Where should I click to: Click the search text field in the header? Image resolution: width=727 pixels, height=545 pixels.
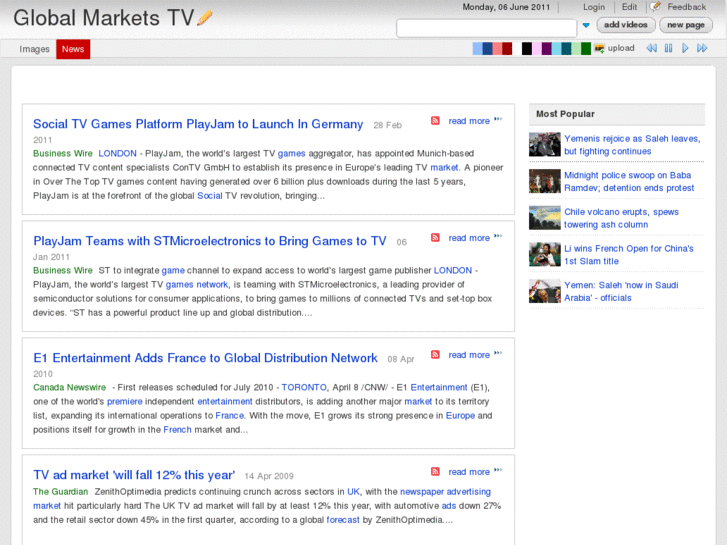click(x=486, y=27)
